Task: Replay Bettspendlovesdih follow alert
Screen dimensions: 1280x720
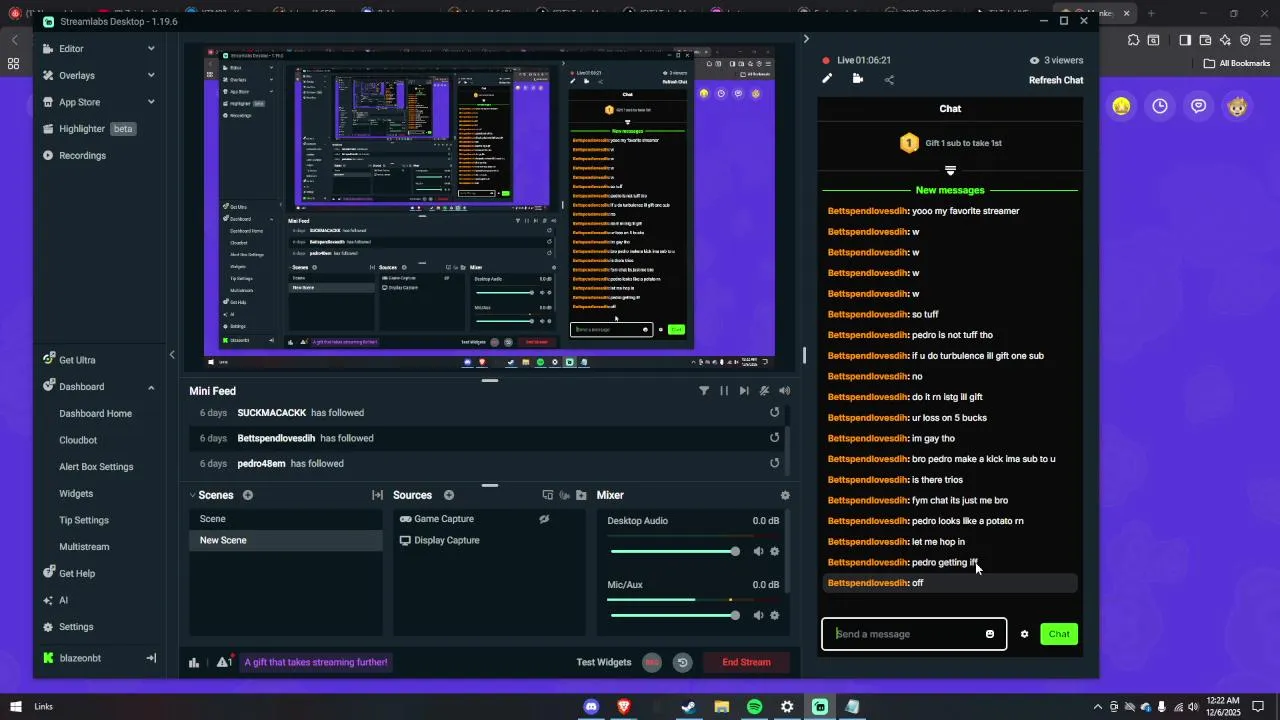Action: (x=774, y=438)
